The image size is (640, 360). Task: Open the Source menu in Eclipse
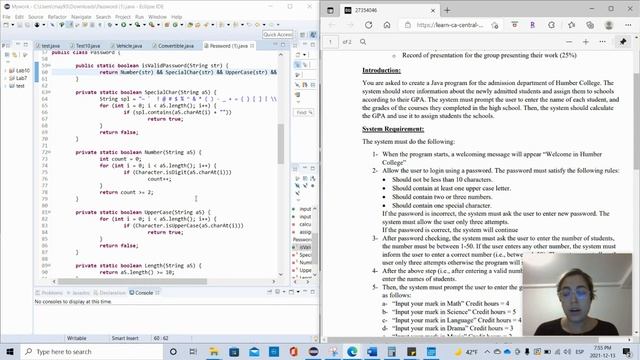[x=36, y=17]
